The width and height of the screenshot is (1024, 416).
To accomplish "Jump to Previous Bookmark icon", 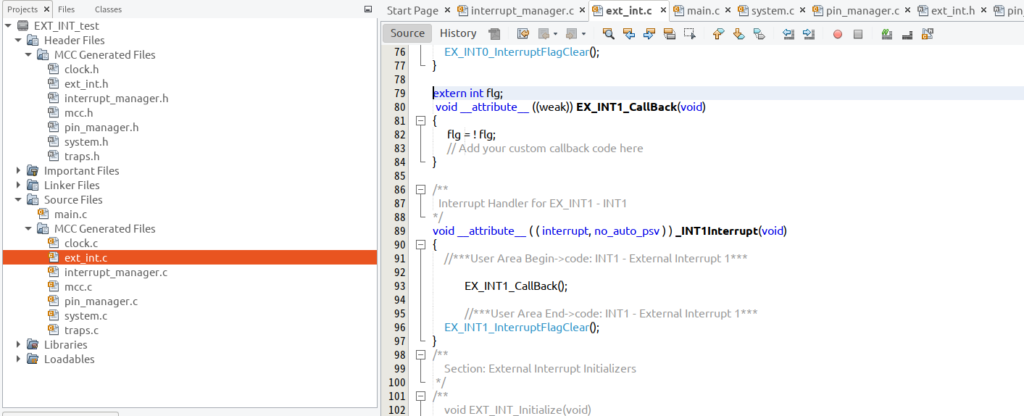I will tap(718, 33).
